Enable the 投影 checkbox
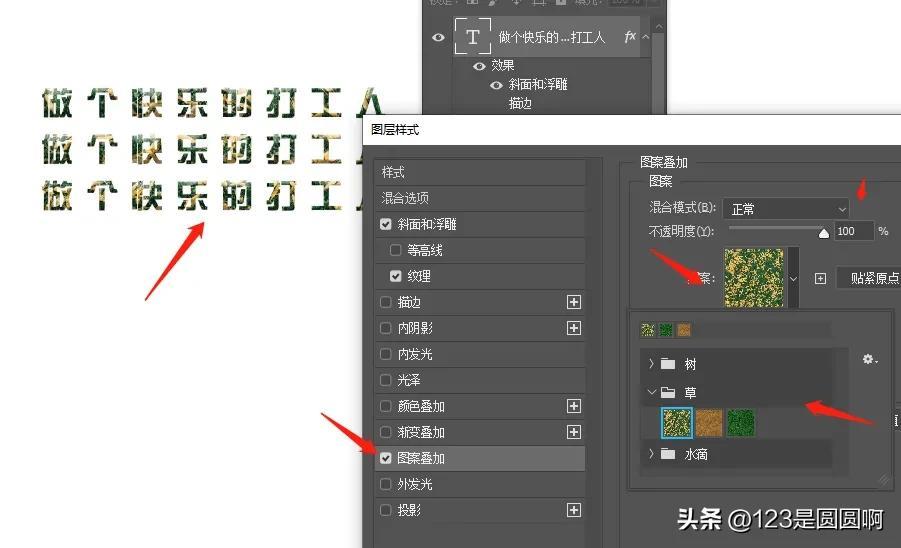Screen dimensions: 901x548 pos(386,510)
